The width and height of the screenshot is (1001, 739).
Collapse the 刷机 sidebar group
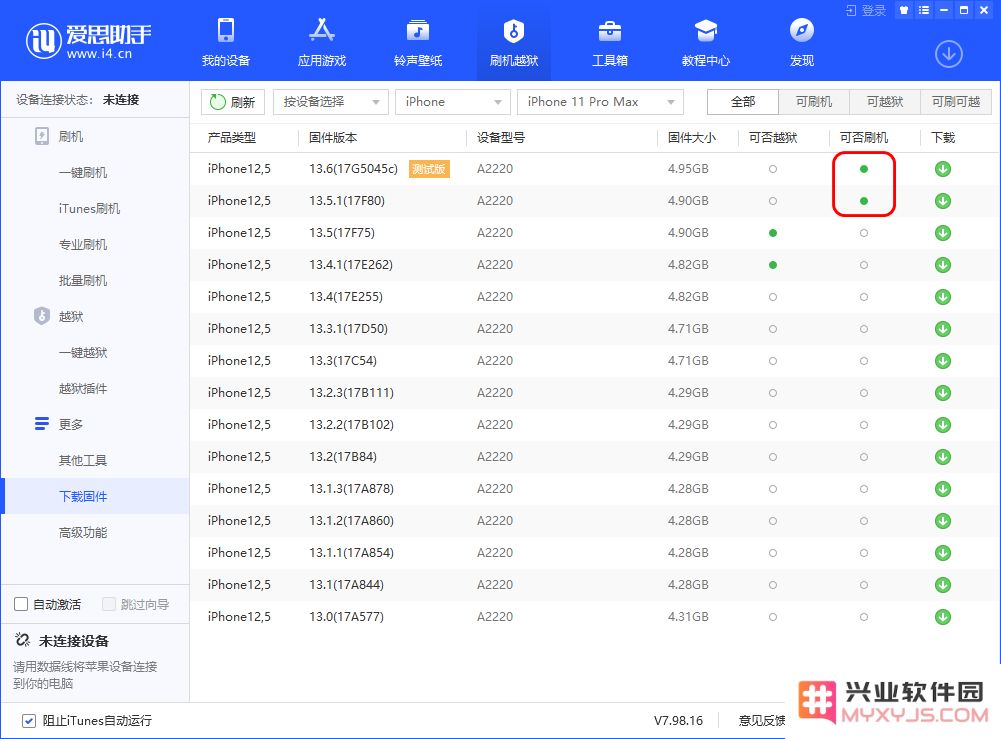coord(59,137)
